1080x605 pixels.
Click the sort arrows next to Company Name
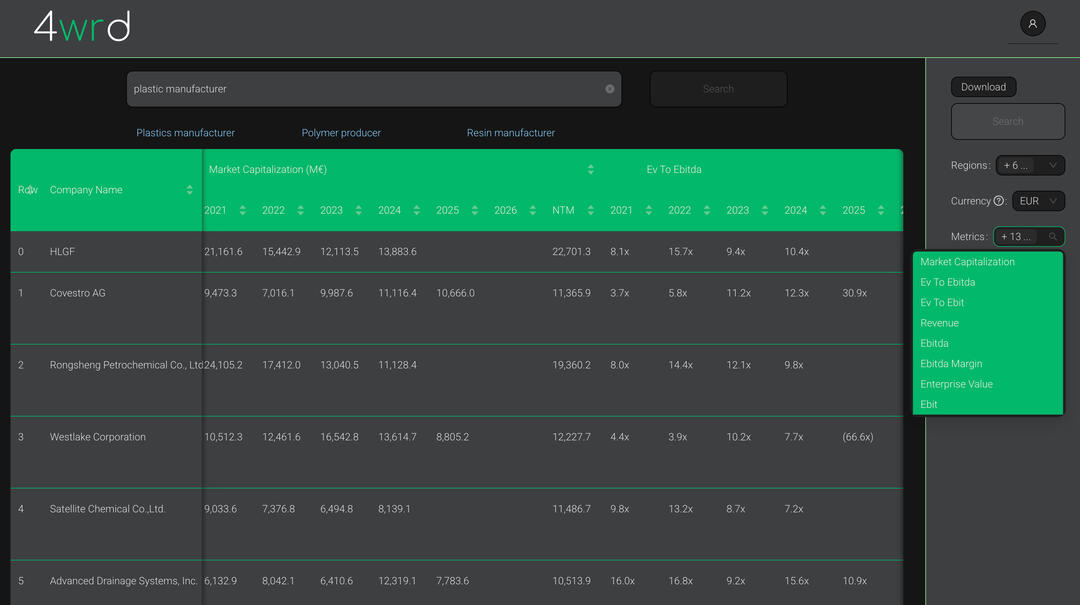click(189, 189)
